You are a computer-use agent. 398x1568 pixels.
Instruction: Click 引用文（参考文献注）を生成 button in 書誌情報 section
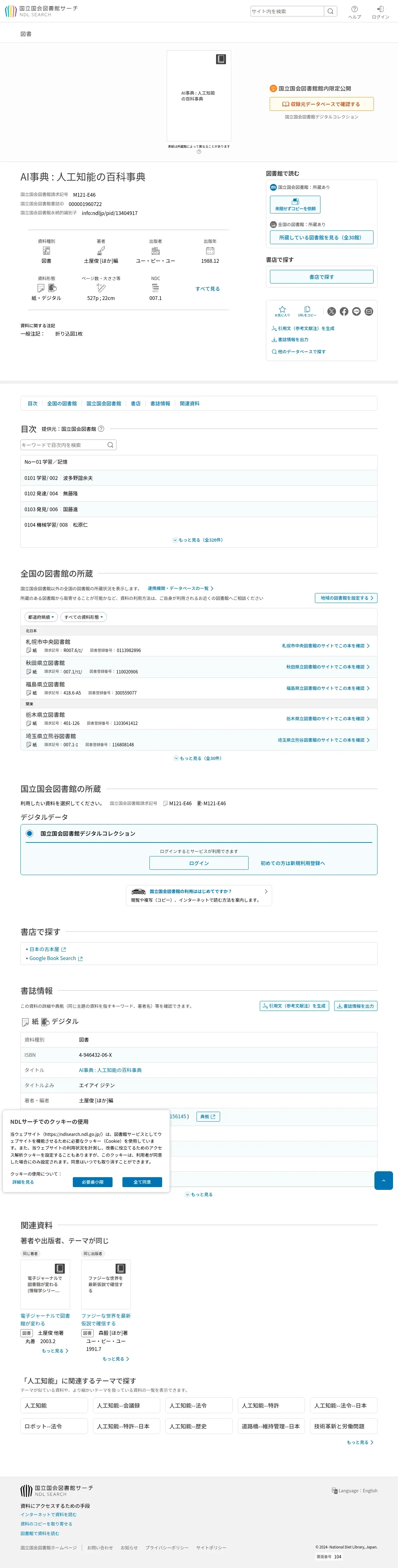tap(294, 1006)
